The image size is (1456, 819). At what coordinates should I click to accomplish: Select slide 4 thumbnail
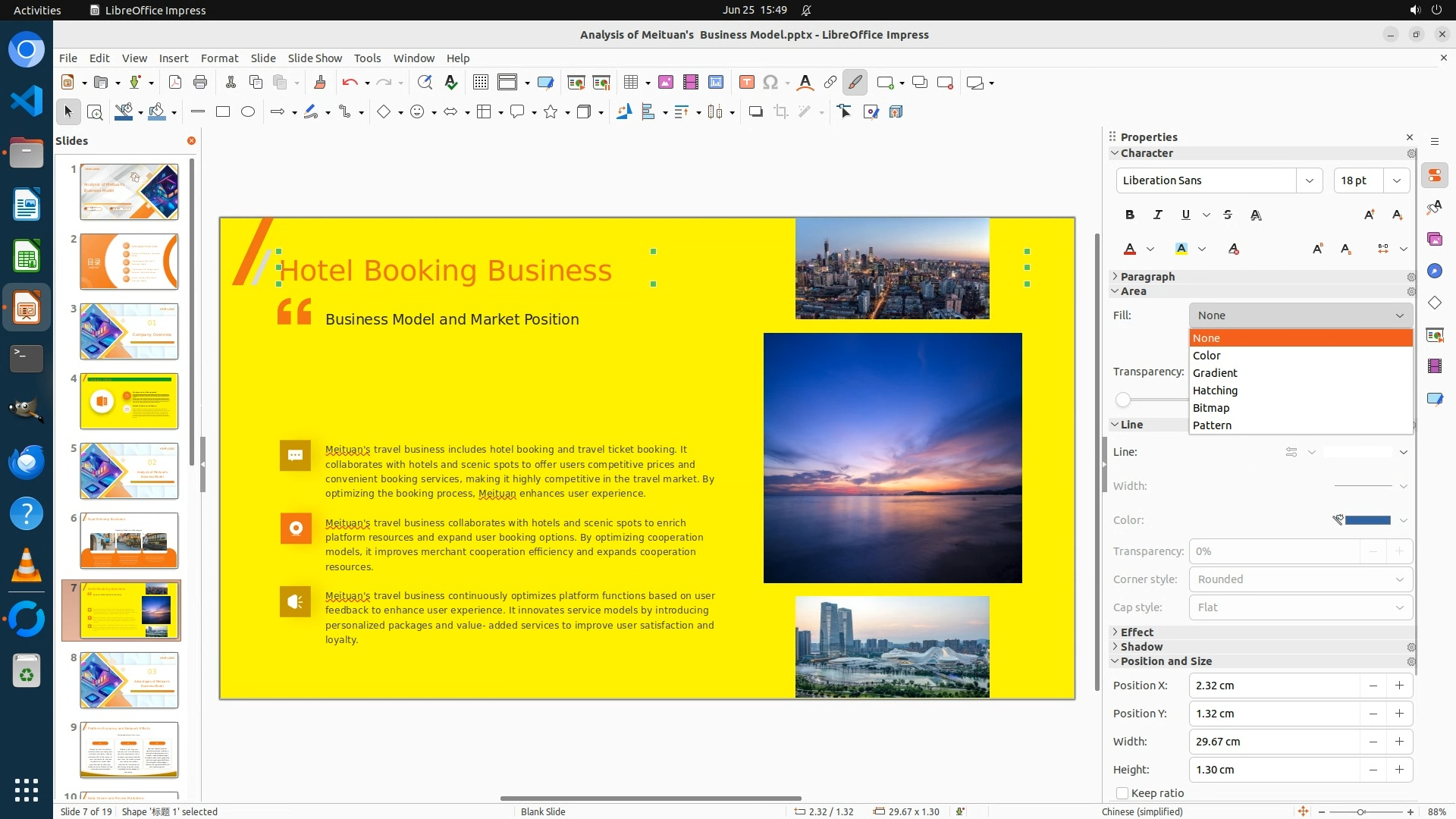pos(129,401)
